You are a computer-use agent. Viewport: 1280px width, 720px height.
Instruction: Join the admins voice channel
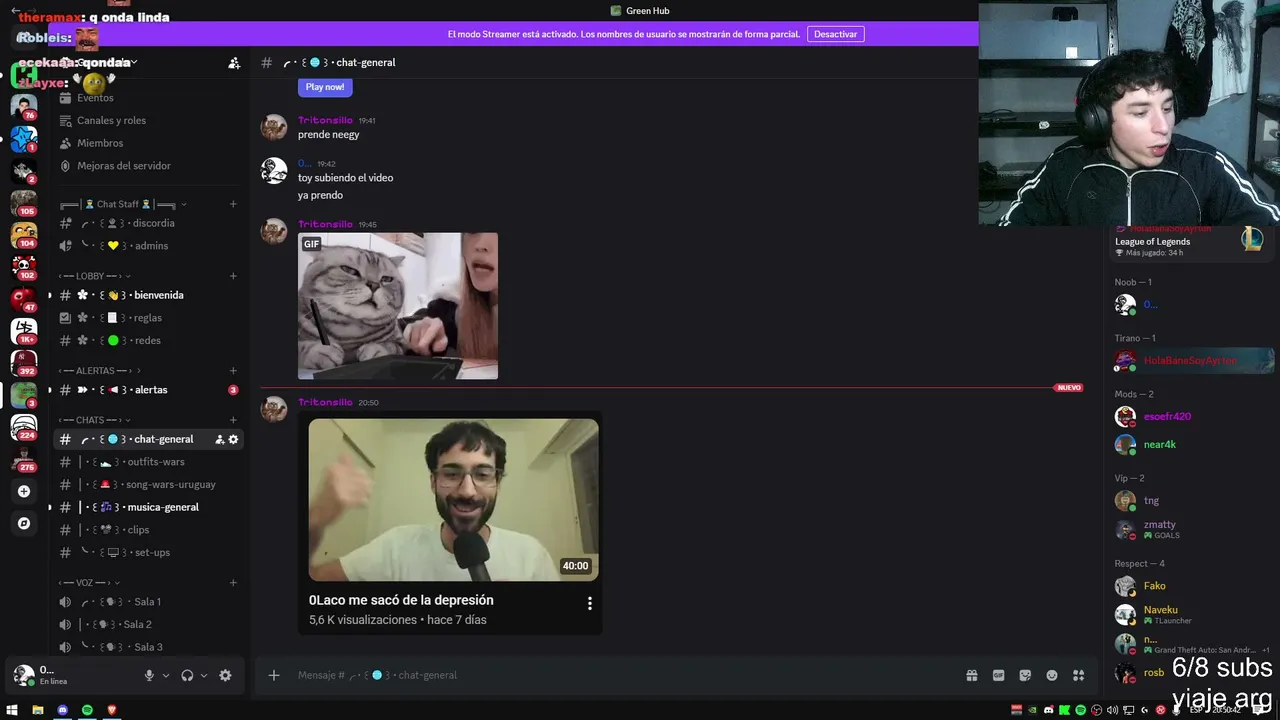pos(148,246)
